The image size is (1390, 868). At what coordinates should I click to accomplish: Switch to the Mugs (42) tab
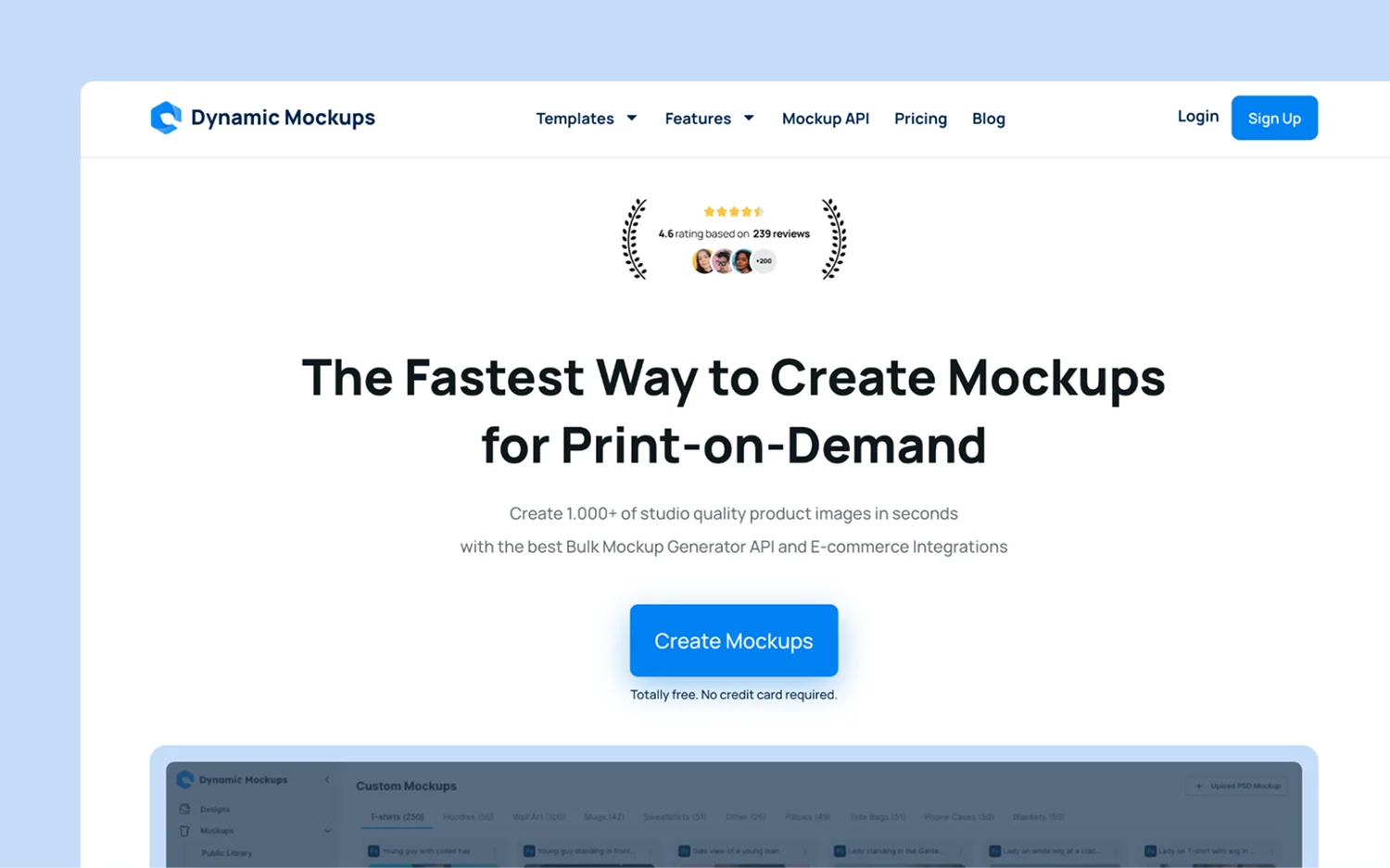[604, 817]
